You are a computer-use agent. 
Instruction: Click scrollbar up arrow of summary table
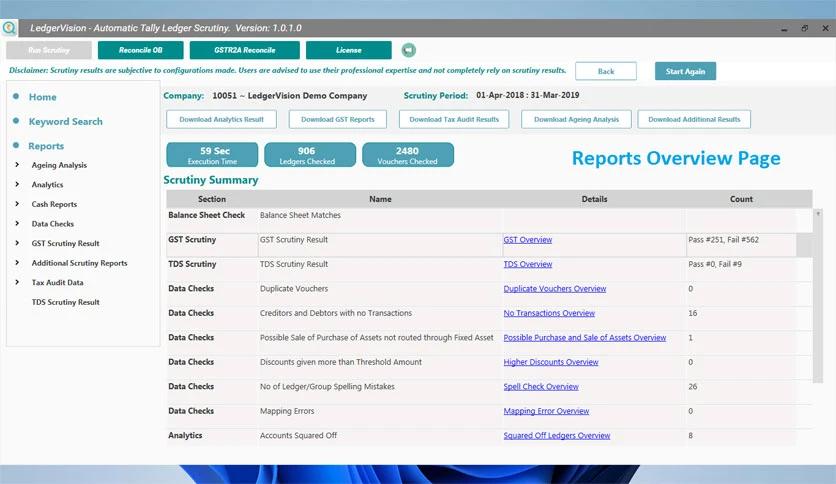818,213
